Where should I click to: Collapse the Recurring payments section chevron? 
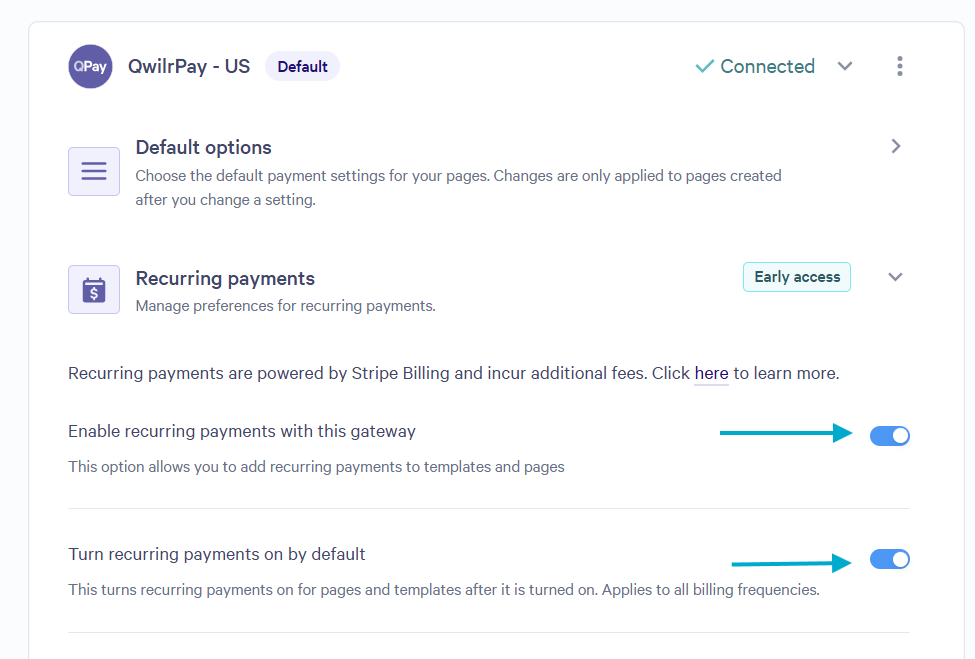point(895,277)
